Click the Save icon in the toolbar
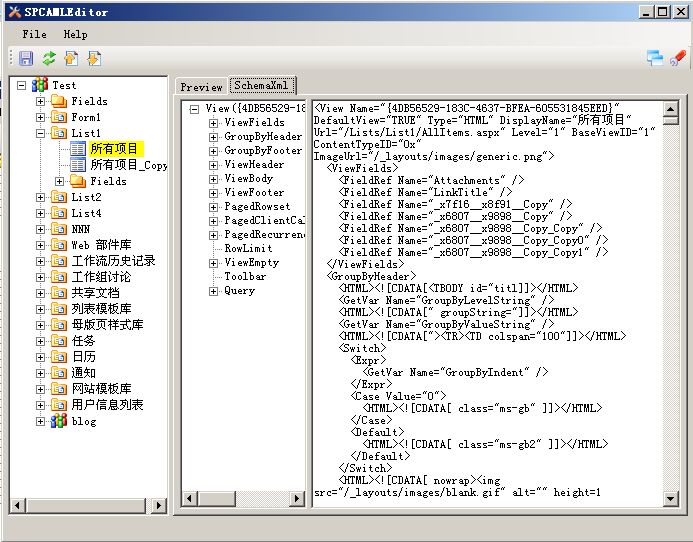693x542 pixels. coord(26,59)
